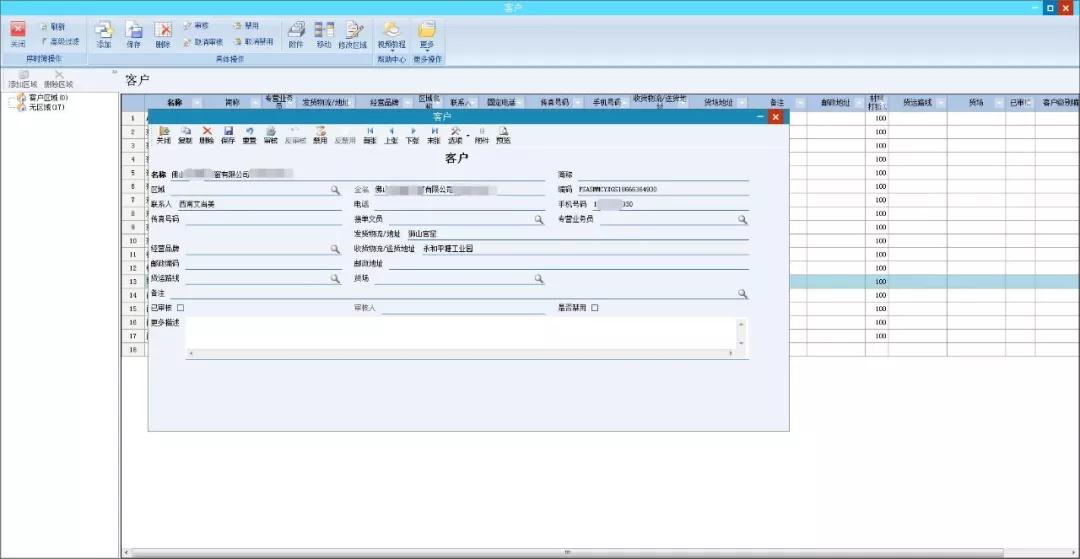Screen dimensions: 1080x559
Task: Open the 接单文员 field lookup magnifier
Action: coord(539,220)
